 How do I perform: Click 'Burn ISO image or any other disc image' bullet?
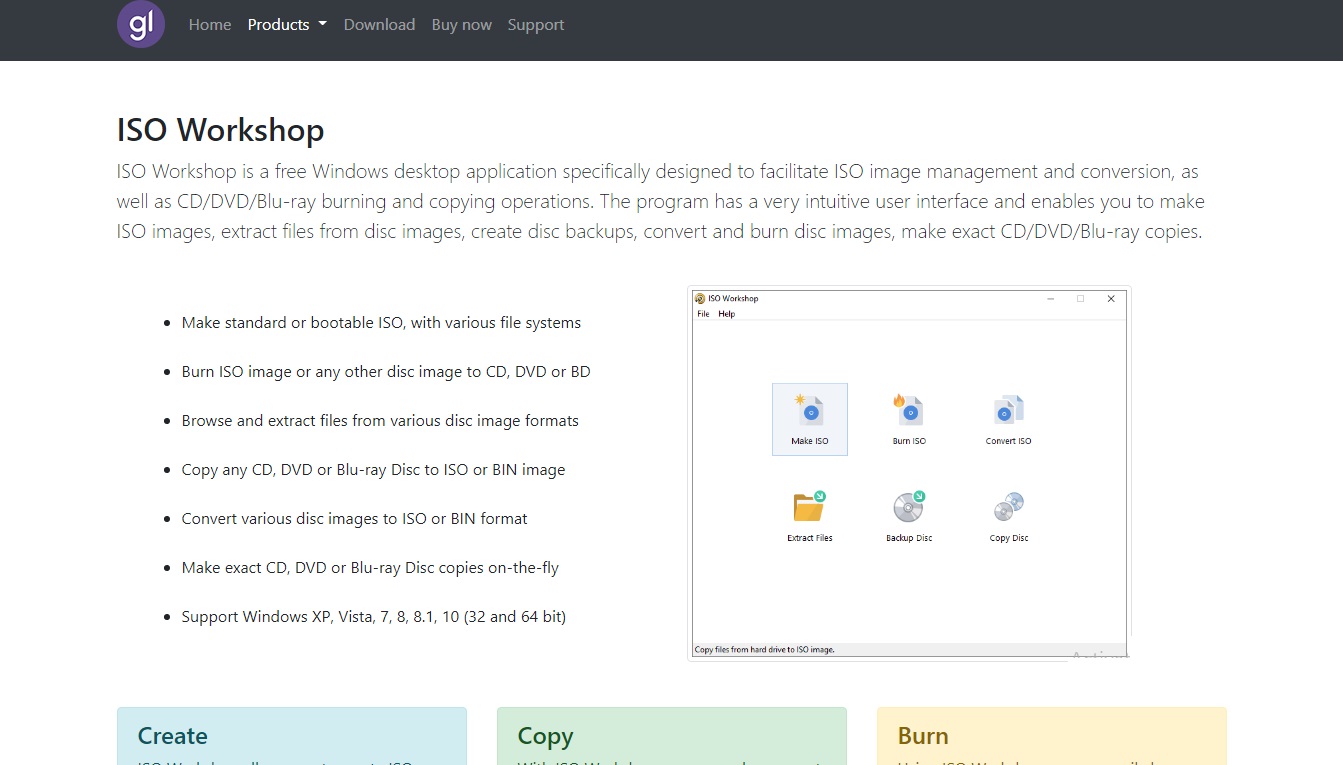pyautogui.click(x=386, y=372)
